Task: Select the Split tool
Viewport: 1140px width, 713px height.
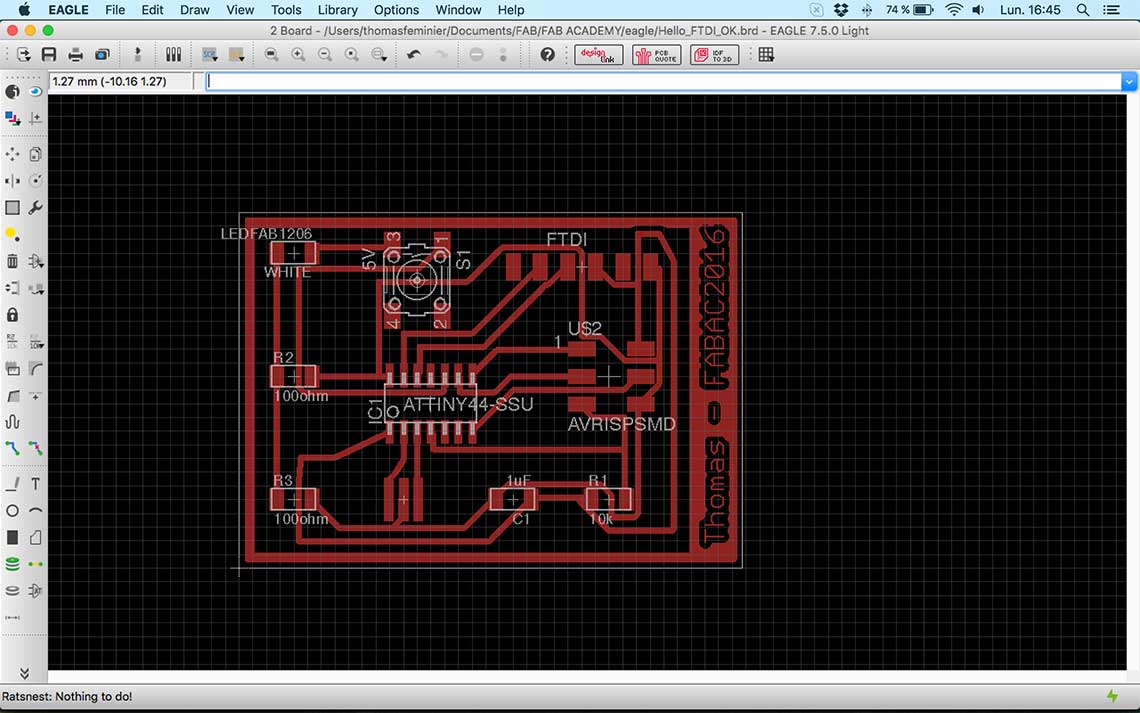Action: [x=12, y=395]
